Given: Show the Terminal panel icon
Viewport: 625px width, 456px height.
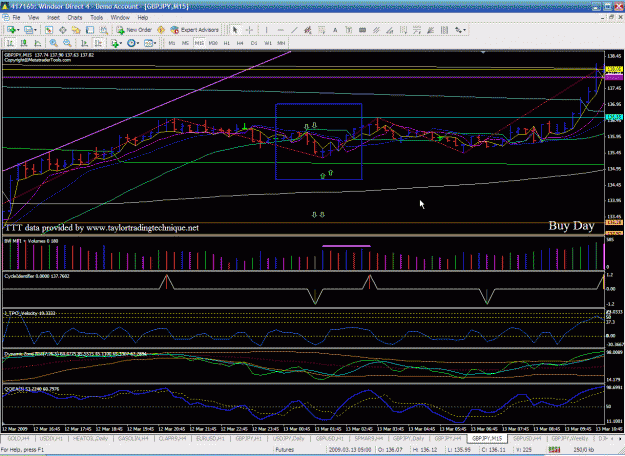Looking at the screenshot, I should coord(90,30).
